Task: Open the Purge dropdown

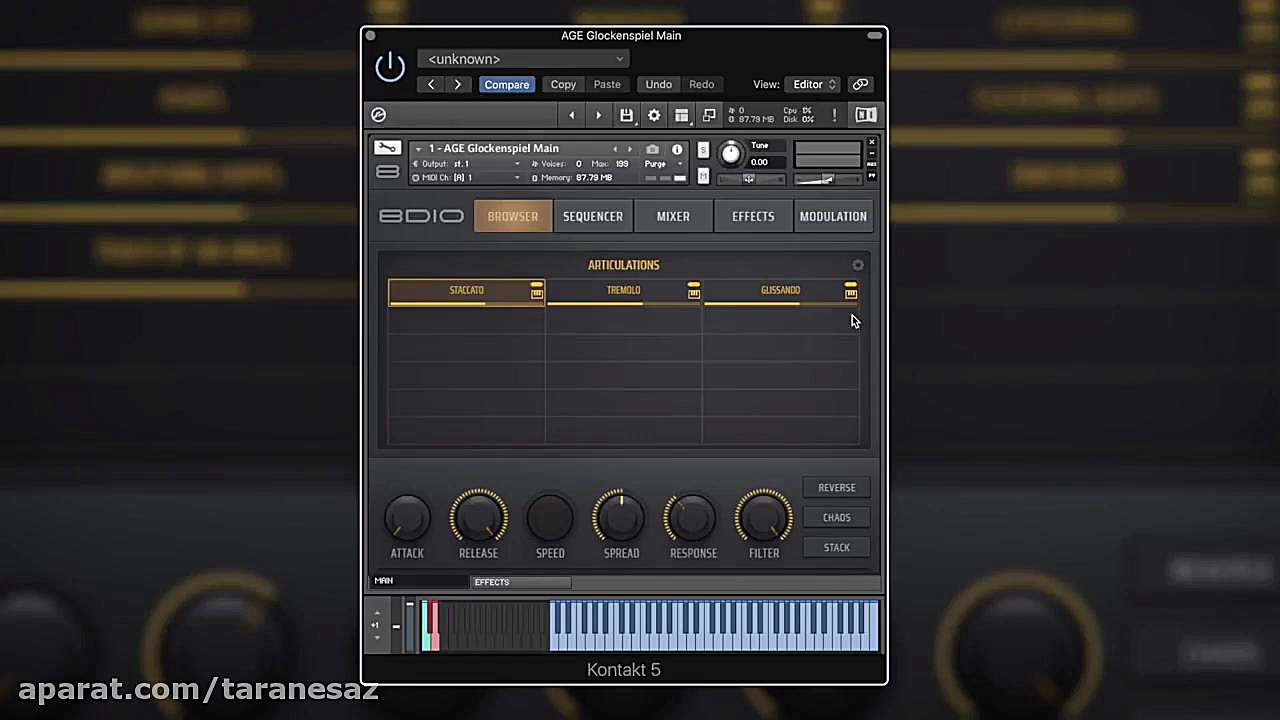Action: [664, 164]
